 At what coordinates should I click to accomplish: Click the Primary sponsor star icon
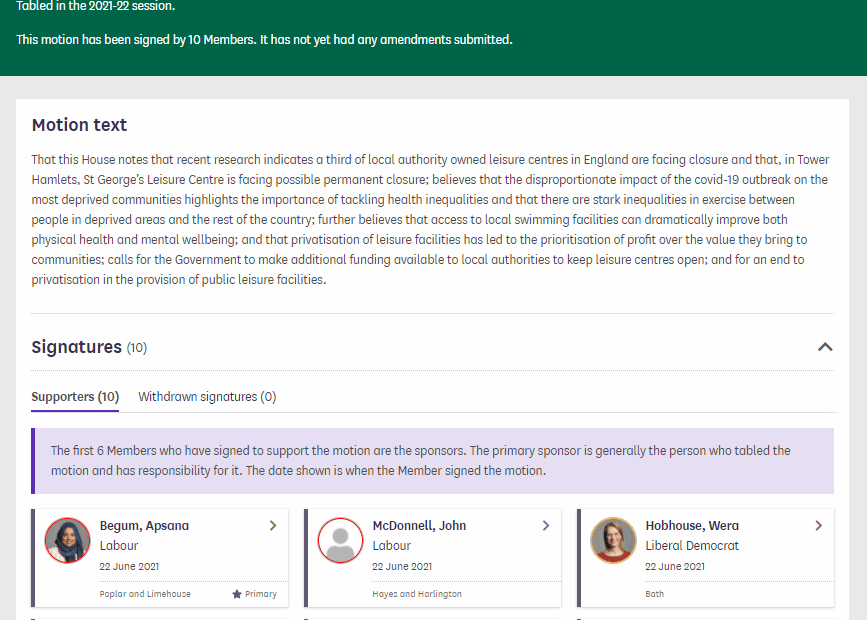tap(237, 594)
